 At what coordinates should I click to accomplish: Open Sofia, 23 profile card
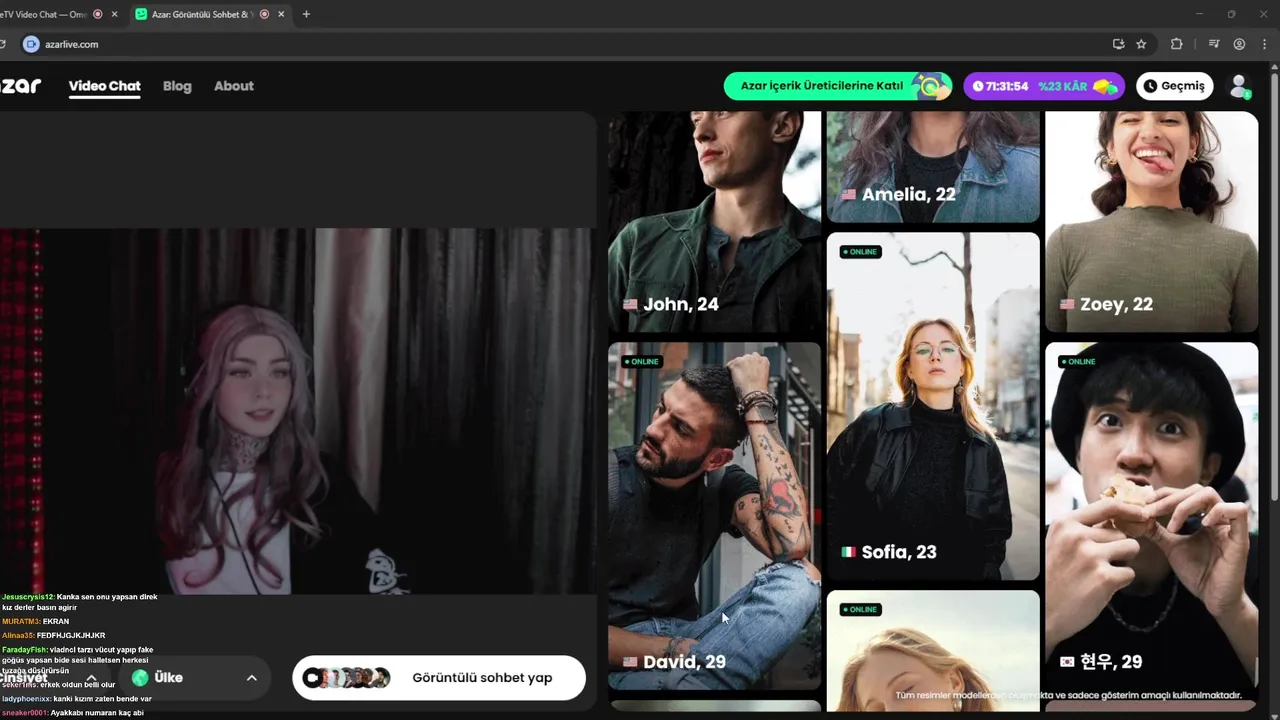[933, 406]
